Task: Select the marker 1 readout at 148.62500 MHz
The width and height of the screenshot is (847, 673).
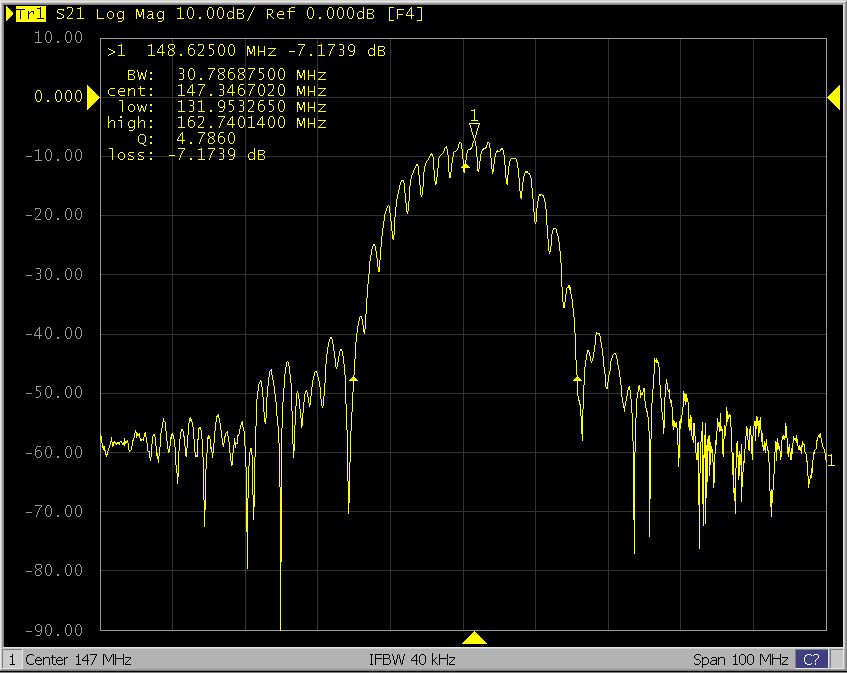Action: (x=246, y=50)
